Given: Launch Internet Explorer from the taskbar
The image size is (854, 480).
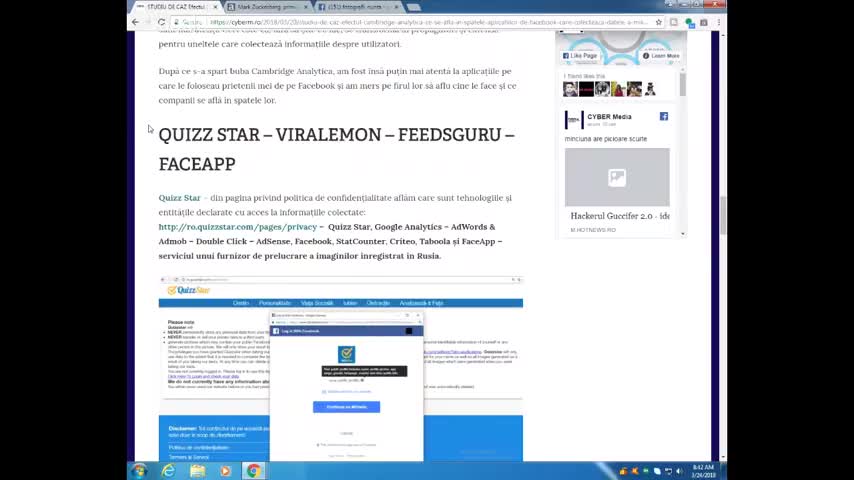Looking at the screenshot, I should point(168,471).
